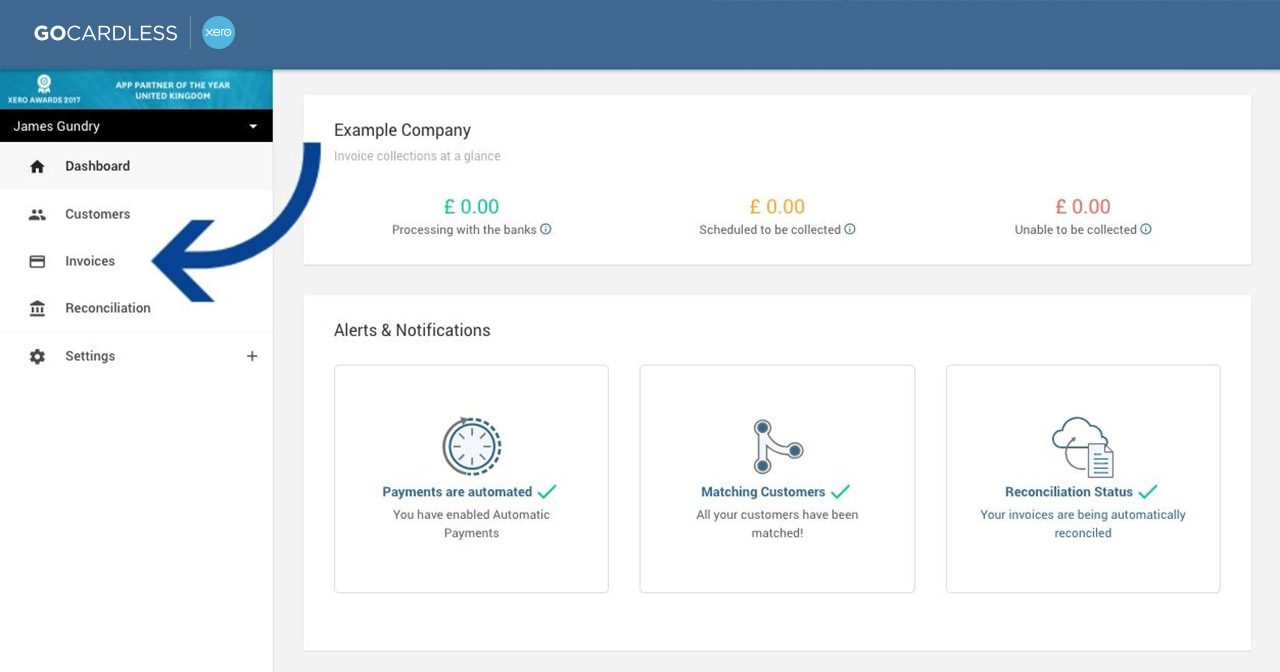Click checkmark next to Payments are automated
Viewport: 1280px width, 672px height.
[547, 491]
